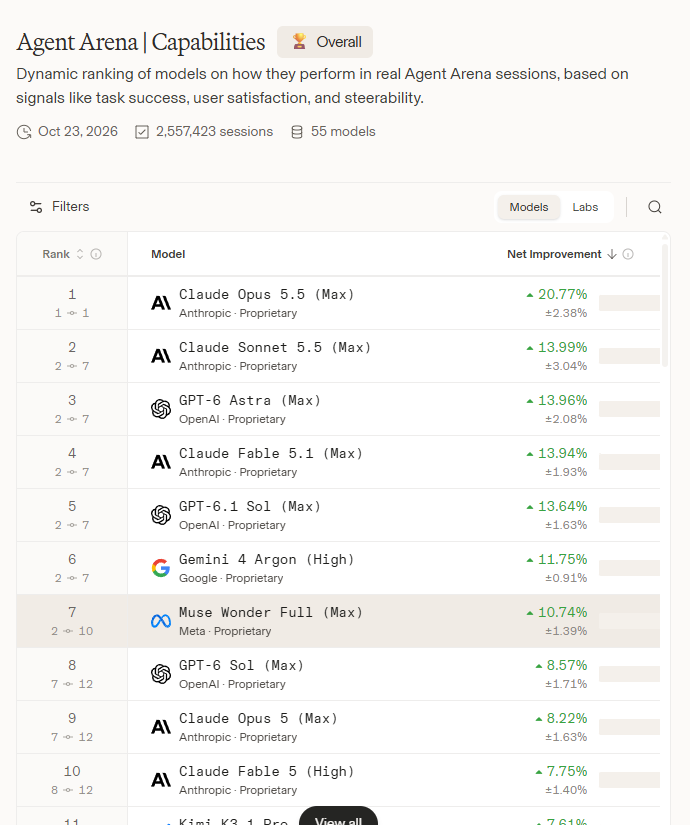Viewport: 690px width, 825px height.
Task: Click the 8.57% net improvement value
Action: point(566,666)
